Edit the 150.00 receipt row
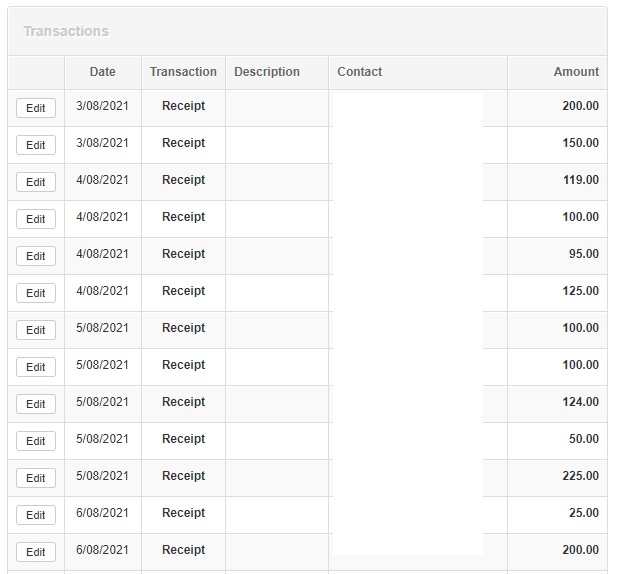Viewport: 618px width, 574px height. 36,145
